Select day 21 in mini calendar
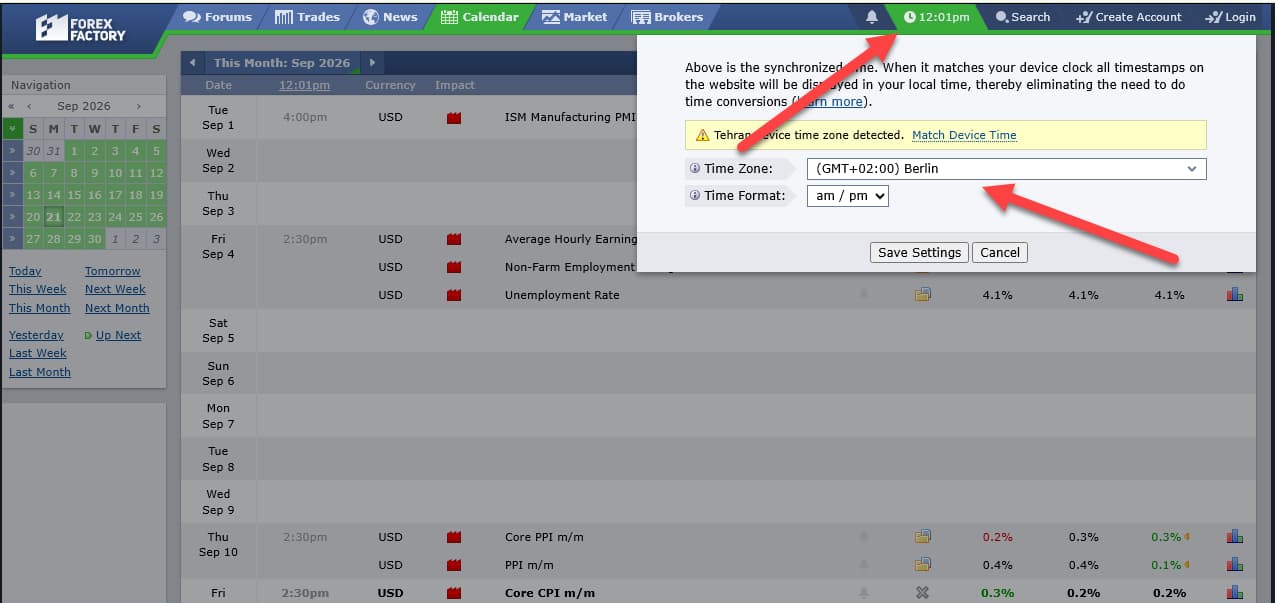 pyautogui.click(x=53, y=217)
